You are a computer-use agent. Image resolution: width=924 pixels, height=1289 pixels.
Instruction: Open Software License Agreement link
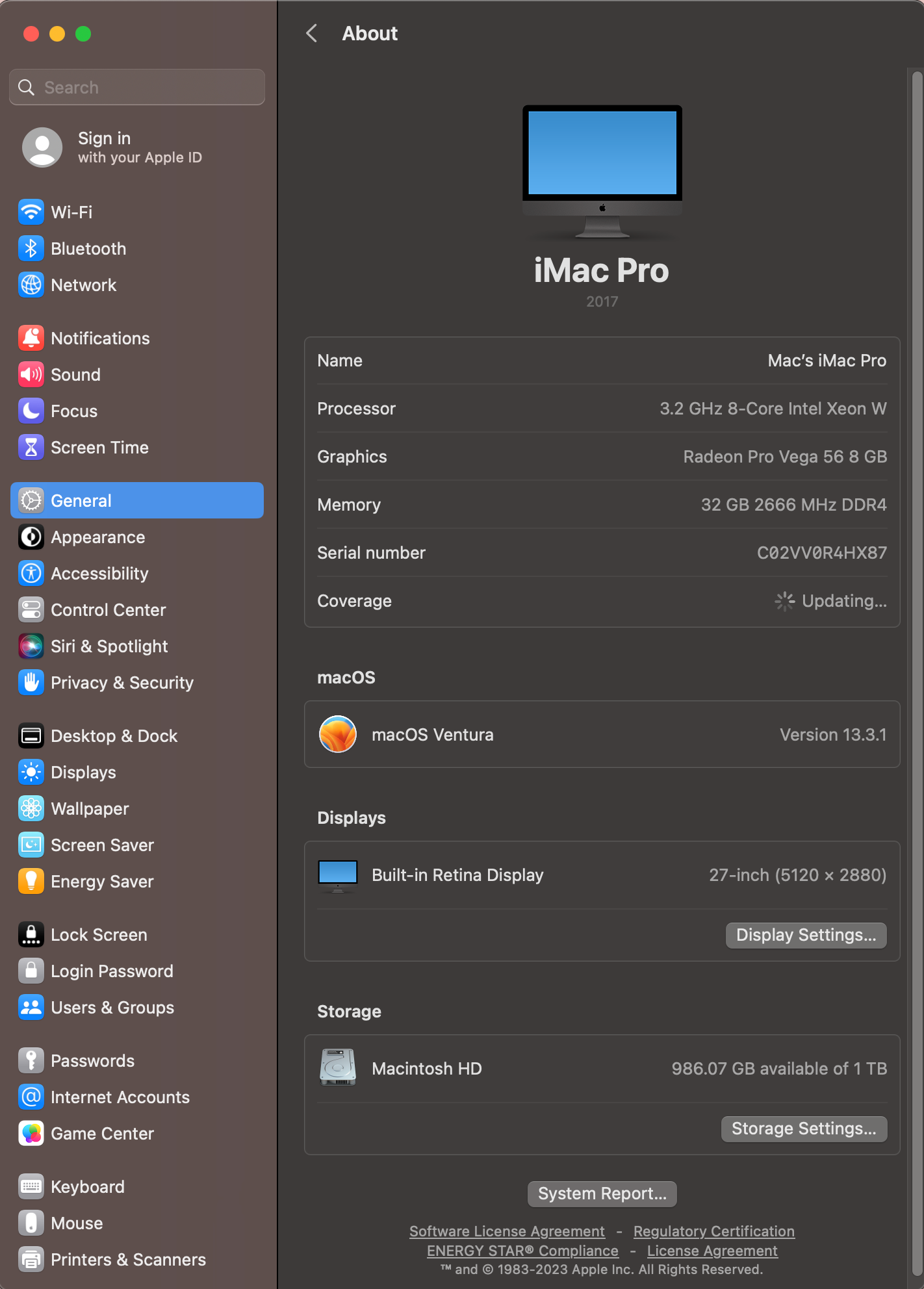(507, 1231)
